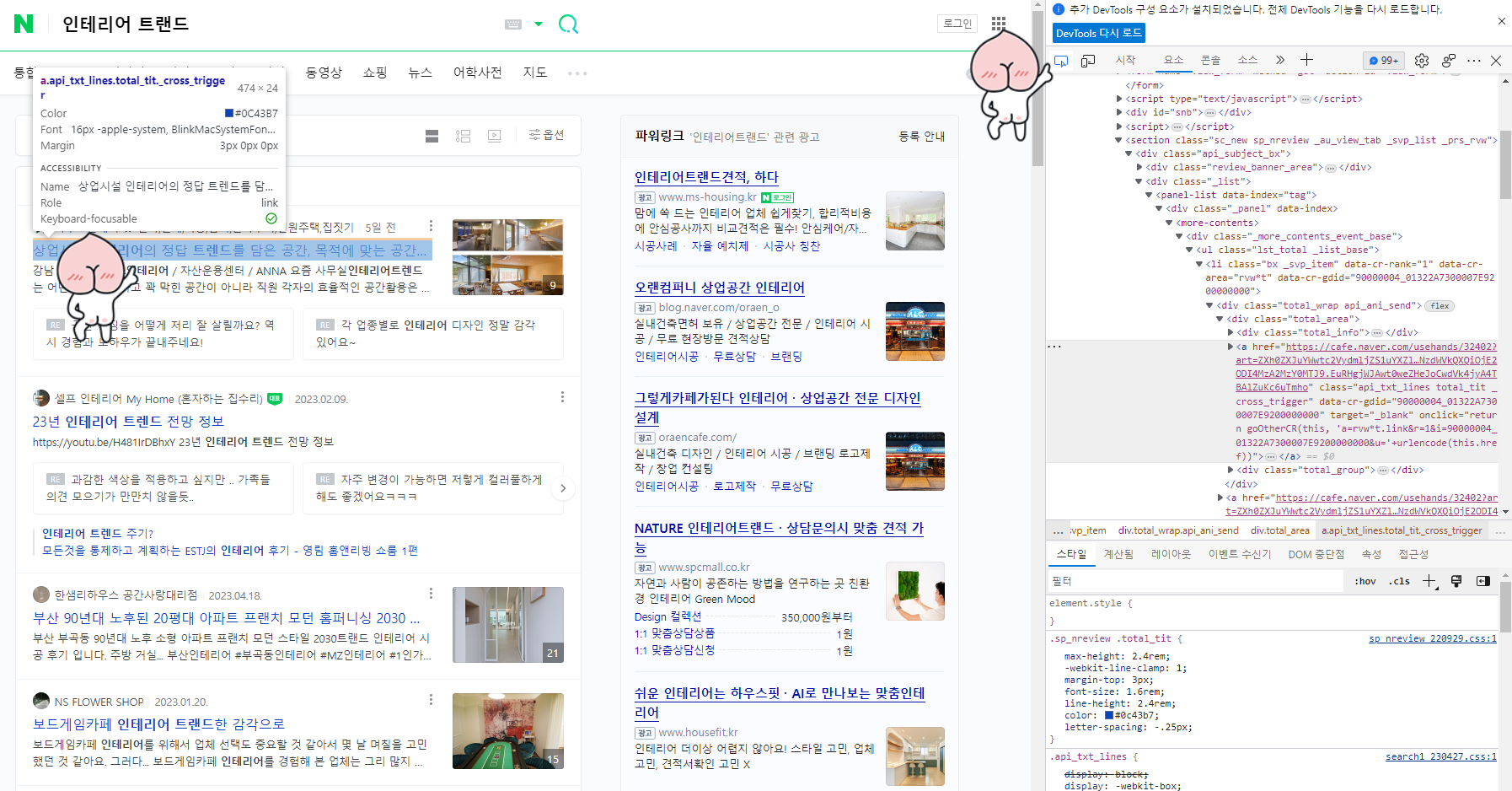1512x791 pixels.
Task: Switch to the 레이아웃 styles tab
Action: click(x=1171, y=554)
